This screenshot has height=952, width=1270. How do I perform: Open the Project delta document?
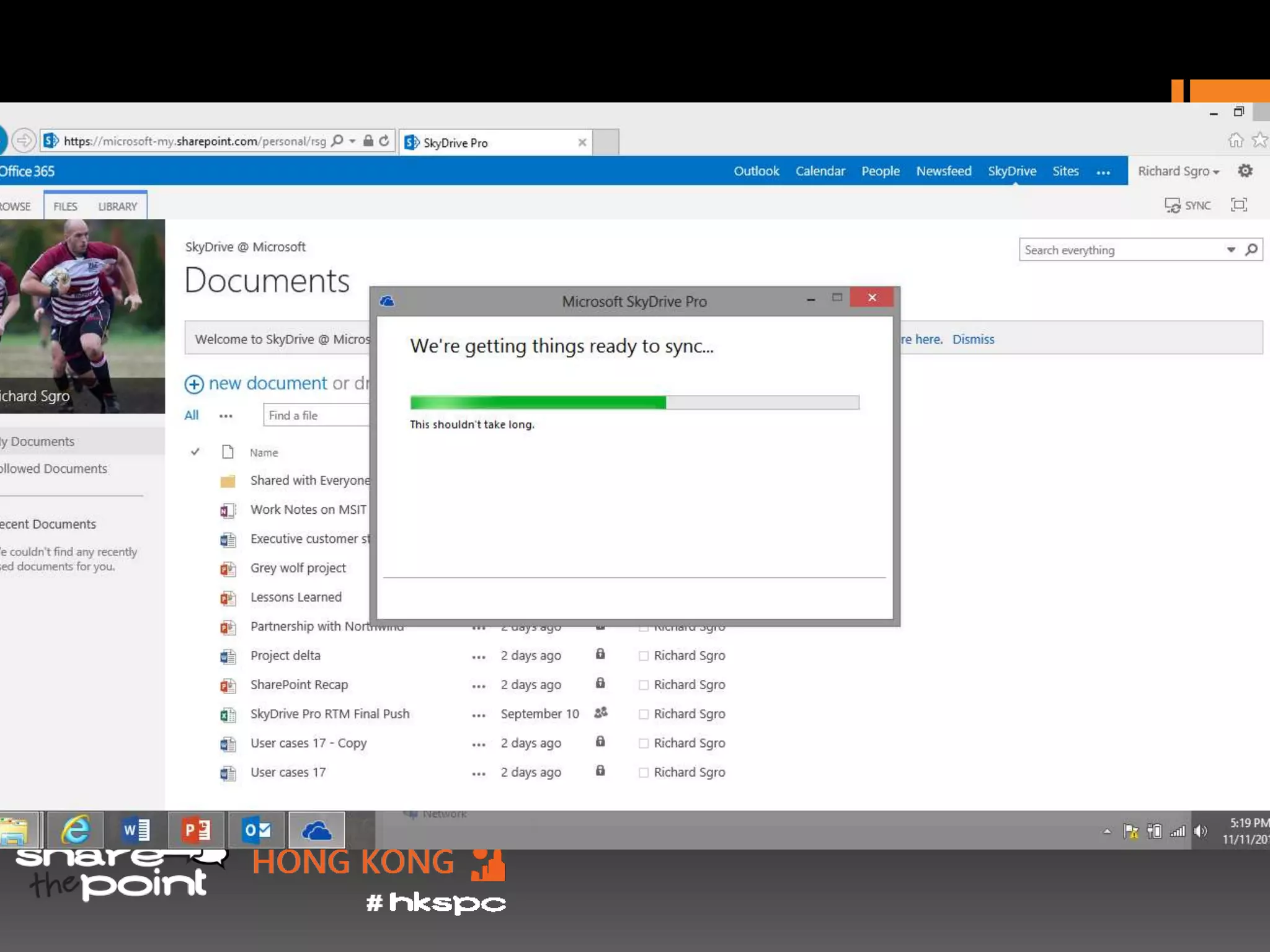pyautogui.click(x=285, y=656)
